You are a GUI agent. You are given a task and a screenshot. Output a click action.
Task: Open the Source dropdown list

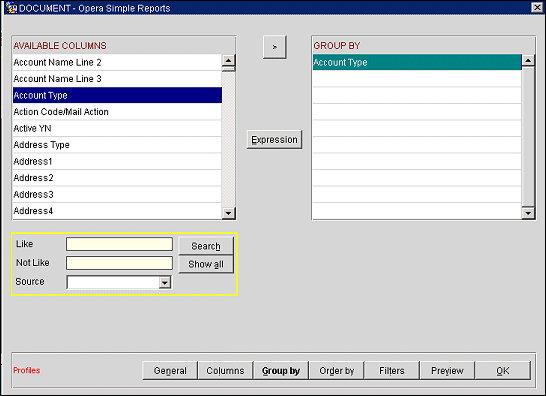(x=165, y=282)
